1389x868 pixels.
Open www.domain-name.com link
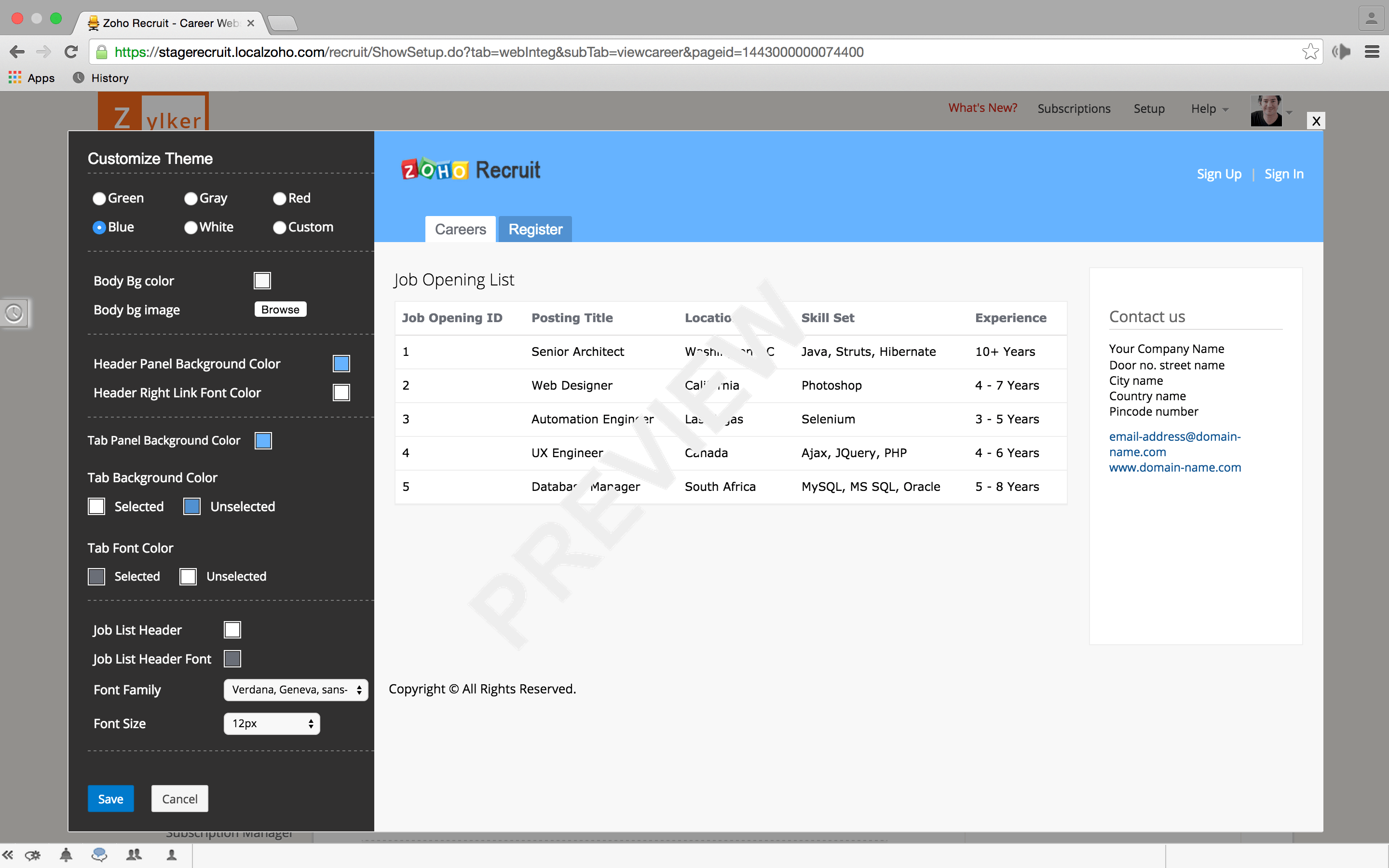pos(1175,467)
